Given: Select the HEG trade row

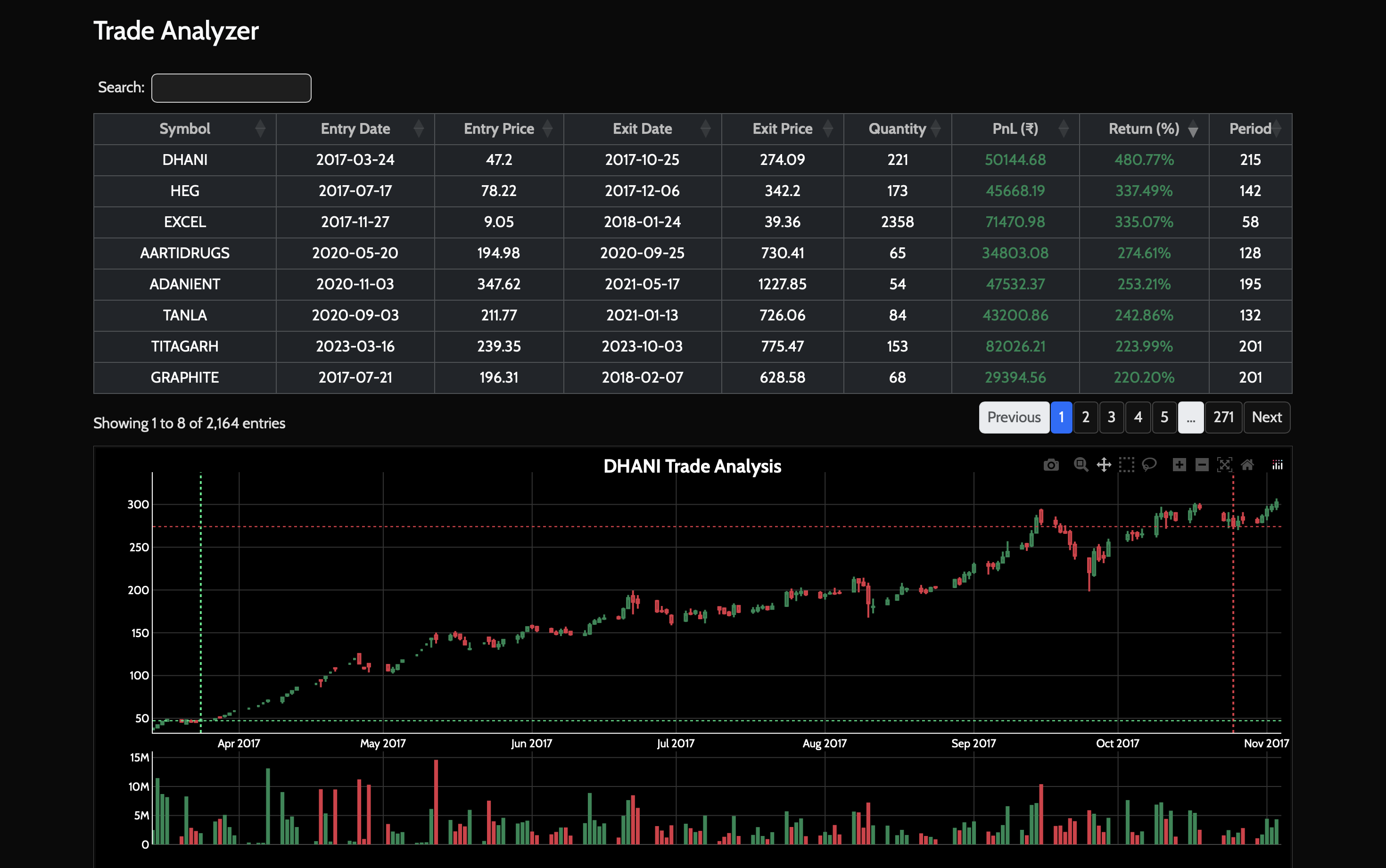Looking at the screenshot, I should [185, 191].
